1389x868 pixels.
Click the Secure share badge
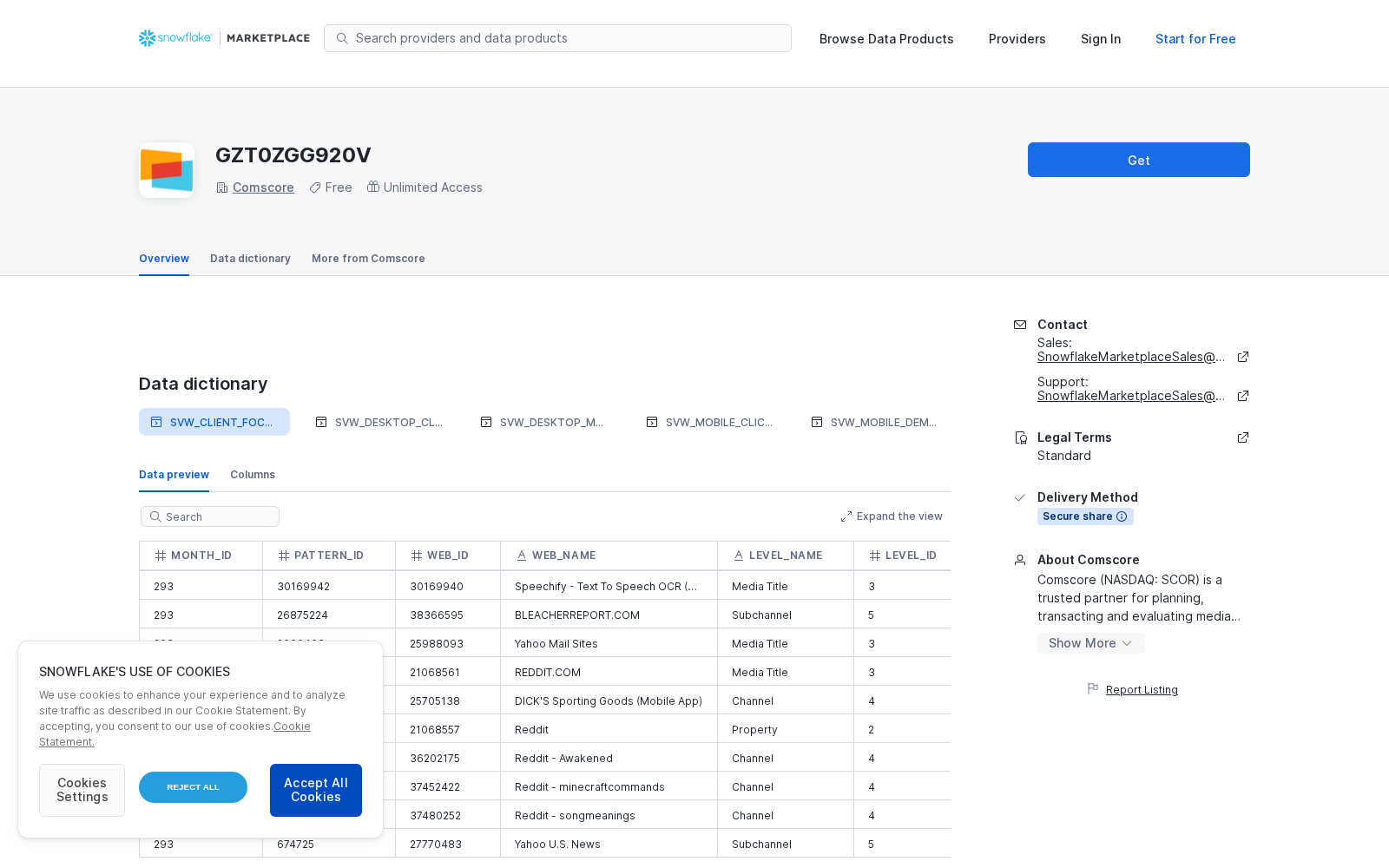pos(1085,516)
